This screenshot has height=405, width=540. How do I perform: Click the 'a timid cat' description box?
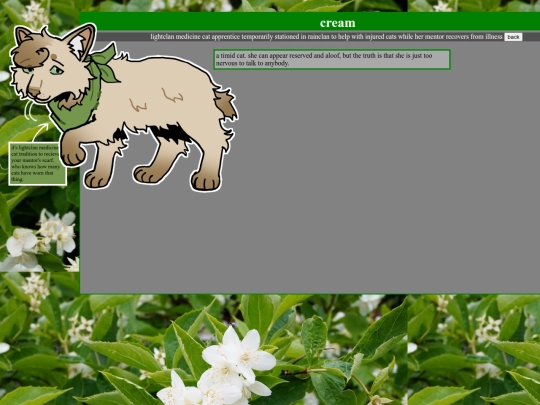click(x=332, y=59)
